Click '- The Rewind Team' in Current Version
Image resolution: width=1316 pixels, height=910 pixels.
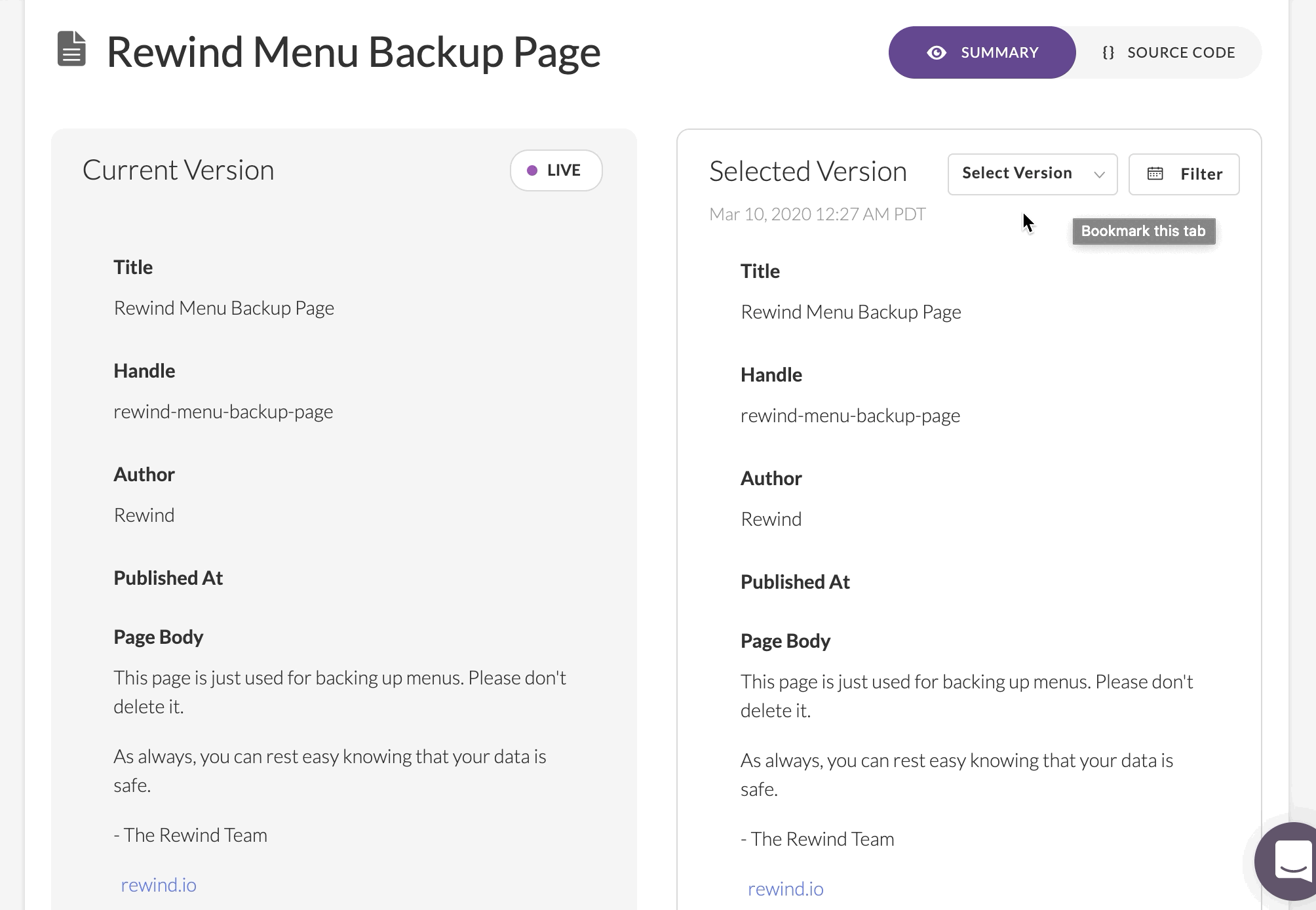pos(191,835)
